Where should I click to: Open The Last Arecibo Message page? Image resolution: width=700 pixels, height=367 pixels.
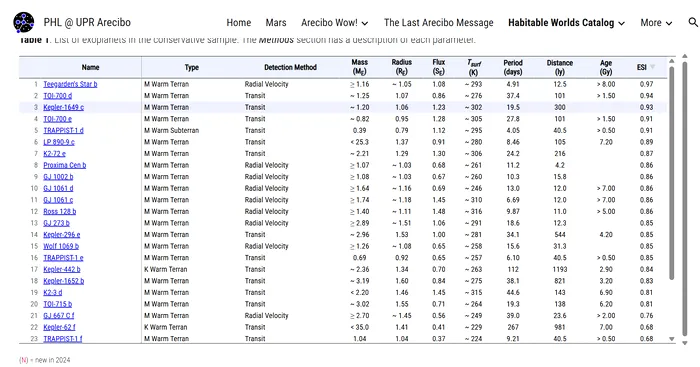(x=438, y=23)
